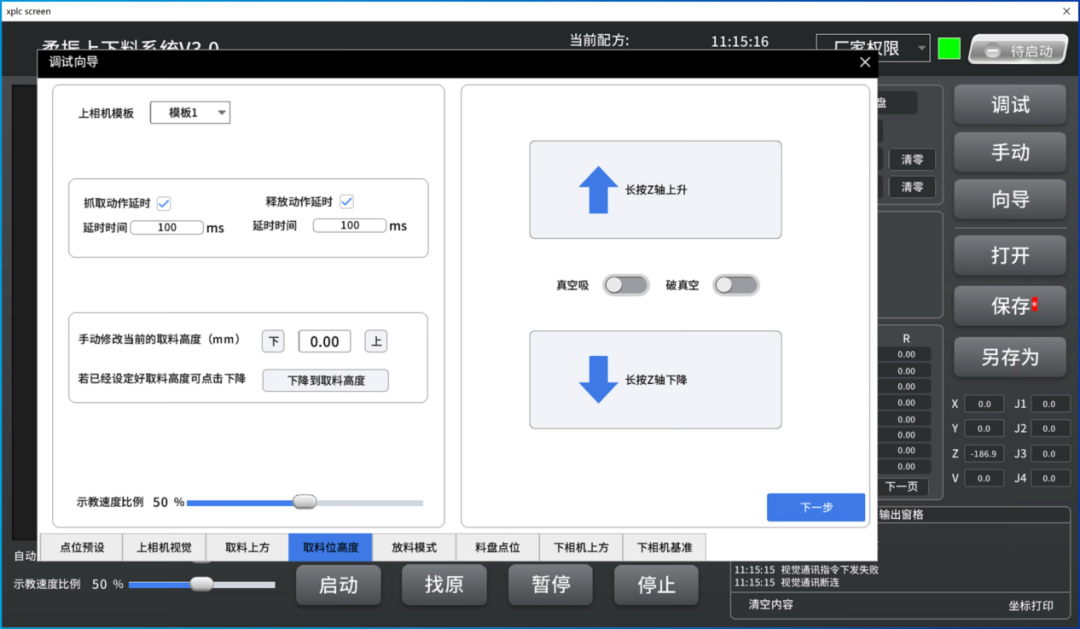The height and width of the screenshot is (629, 1080).
Task: Click the 启动 button
Action: coord(338,585)
